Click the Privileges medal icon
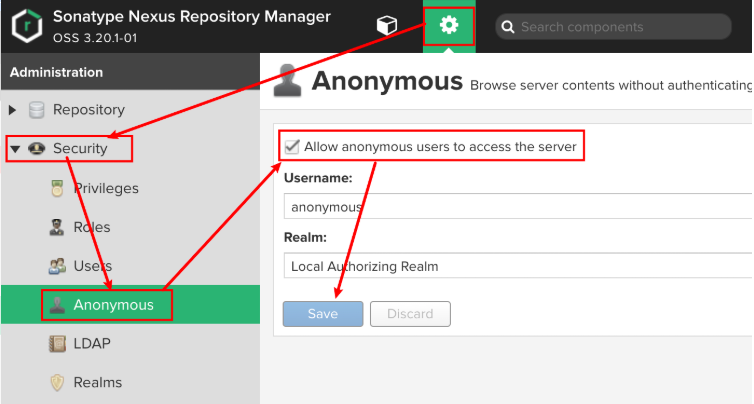Image resolution: width=754 pixels, height=404 pixels. (57, 188)
